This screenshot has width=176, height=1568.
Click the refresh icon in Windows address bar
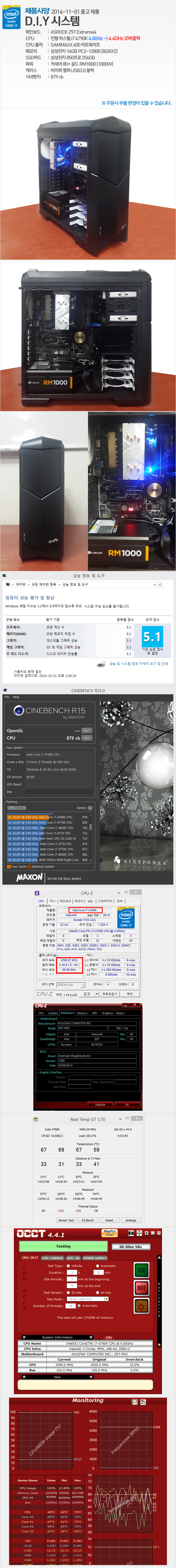pyautogui.click(x=160, y=584)
